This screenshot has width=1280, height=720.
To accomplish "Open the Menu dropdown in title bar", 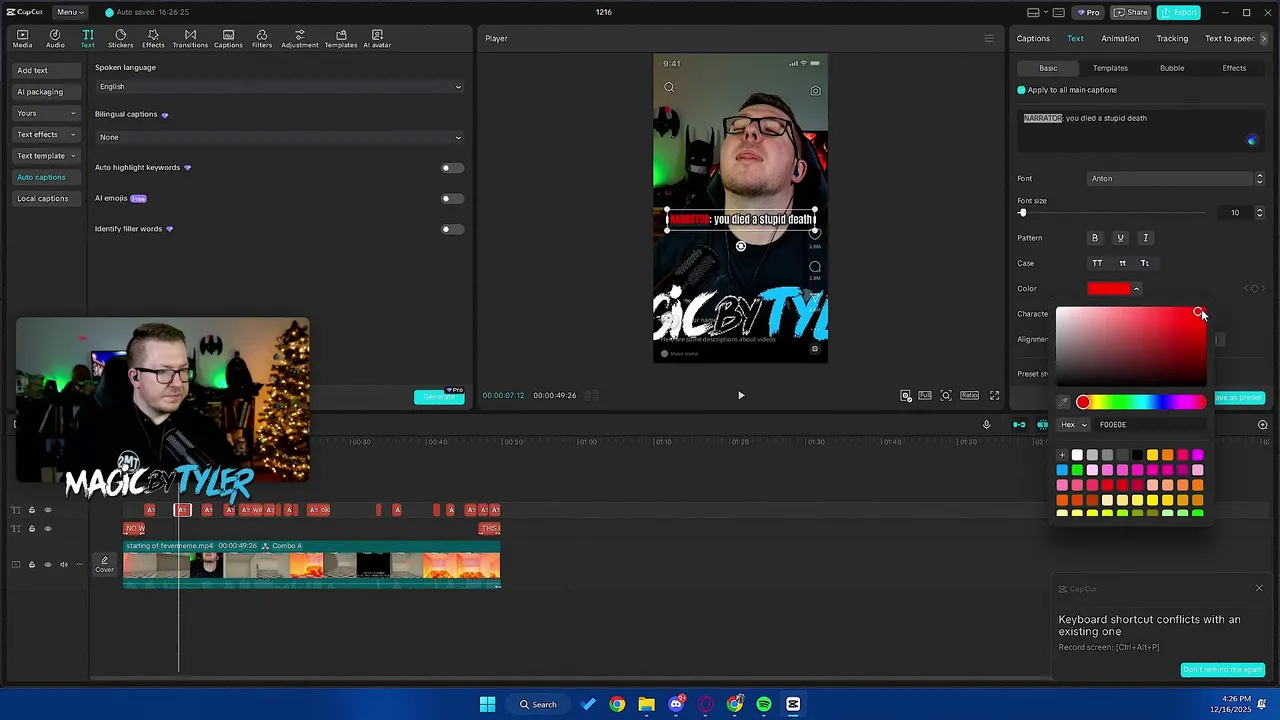I will [x=68, y=12].
